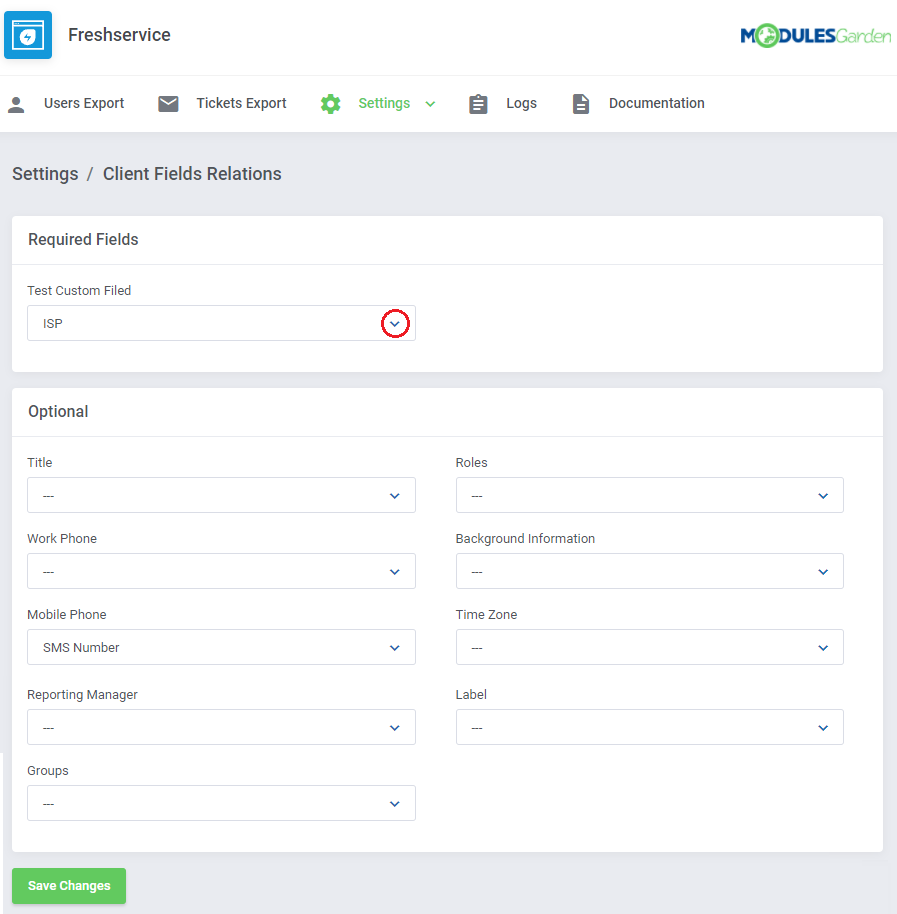Click the Users Export person icon
Screen dimensions: 897x914
pyautogui.click(x=16, y=104)
